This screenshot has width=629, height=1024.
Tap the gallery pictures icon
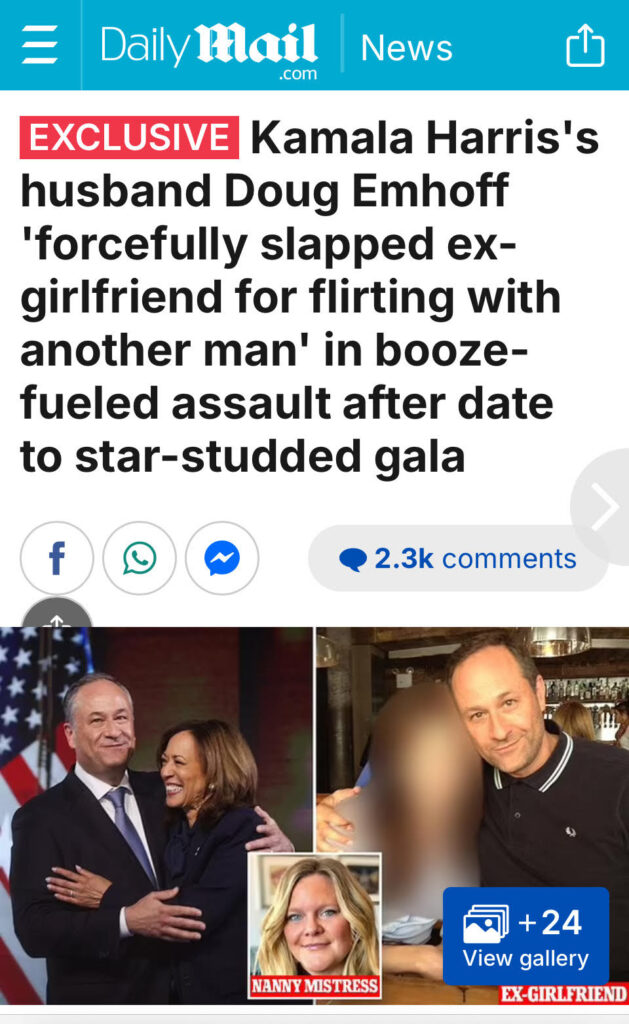486,923
